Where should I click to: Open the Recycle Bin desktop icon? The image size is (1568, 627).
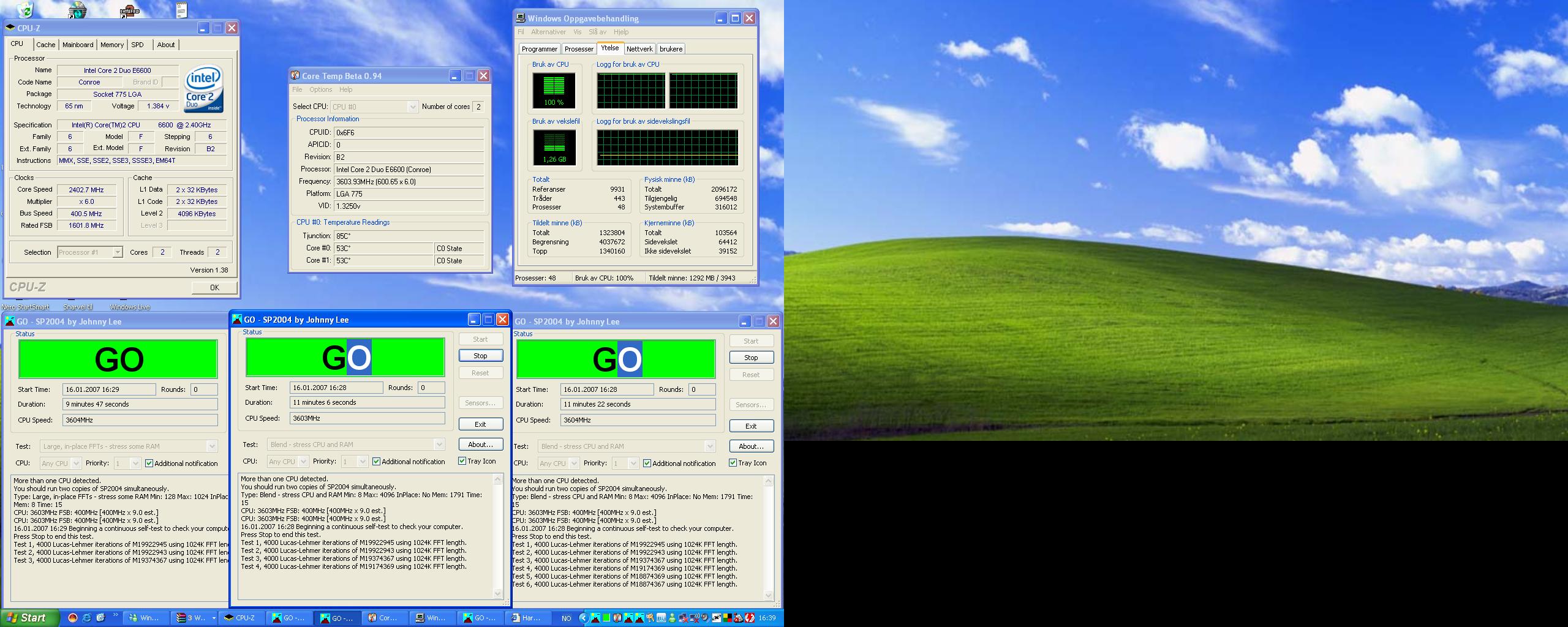25,9
